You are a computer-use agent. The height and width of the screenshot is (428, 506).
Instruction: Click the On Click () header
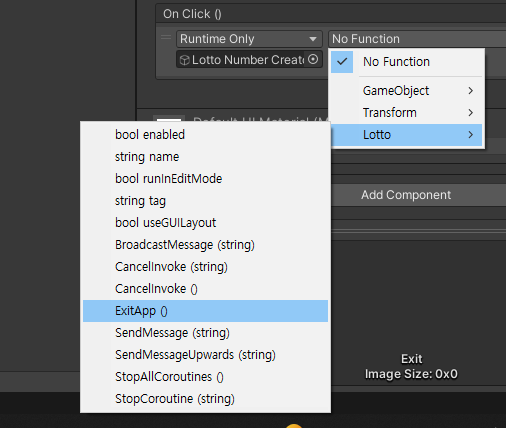(x=192, y=14)
